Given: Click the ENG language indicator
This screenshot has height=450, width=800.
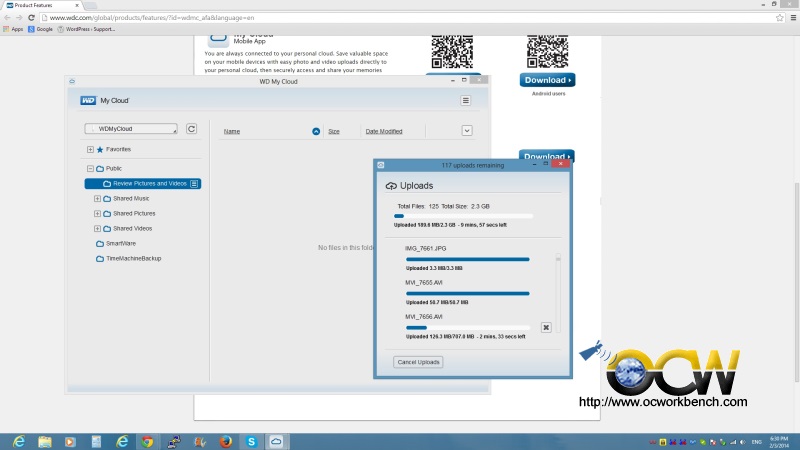Looking at the screenshot, I should (757, 442).
